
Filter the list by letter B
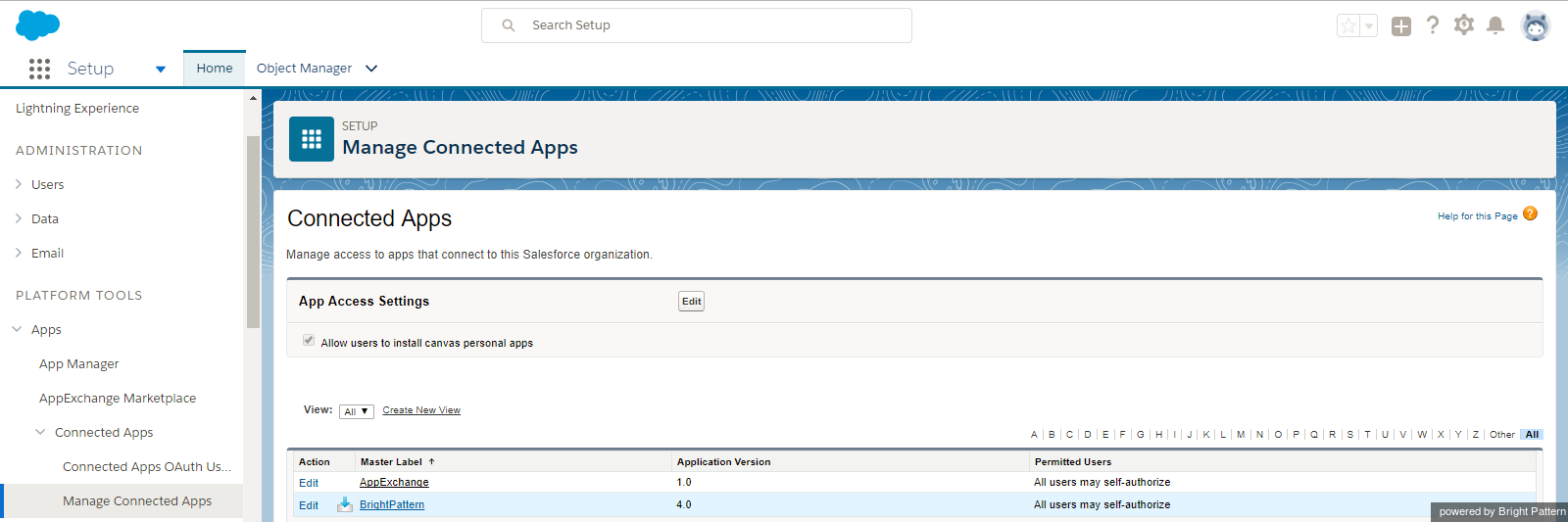click(x=1052, y=434)
